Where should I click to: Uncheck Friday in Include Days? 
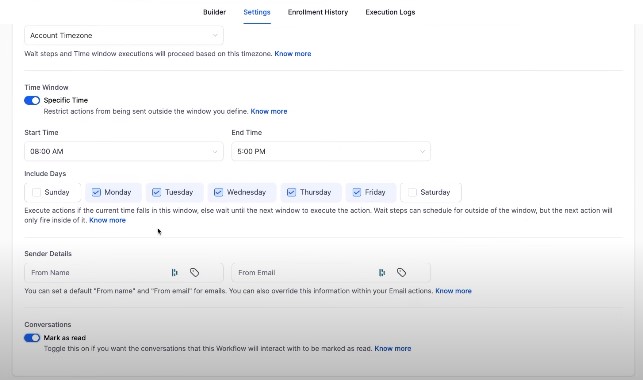point(357,192)
